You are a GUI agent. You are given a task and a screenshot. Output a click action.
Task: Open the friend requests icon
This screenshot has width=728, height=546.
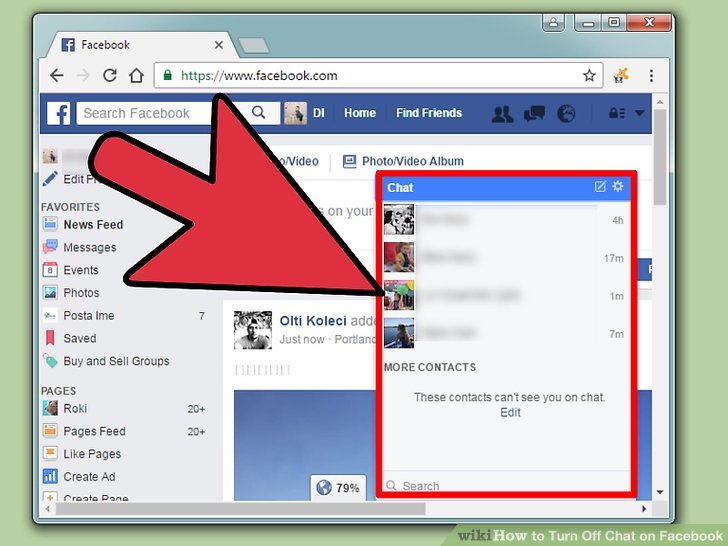tap(503, 114)
